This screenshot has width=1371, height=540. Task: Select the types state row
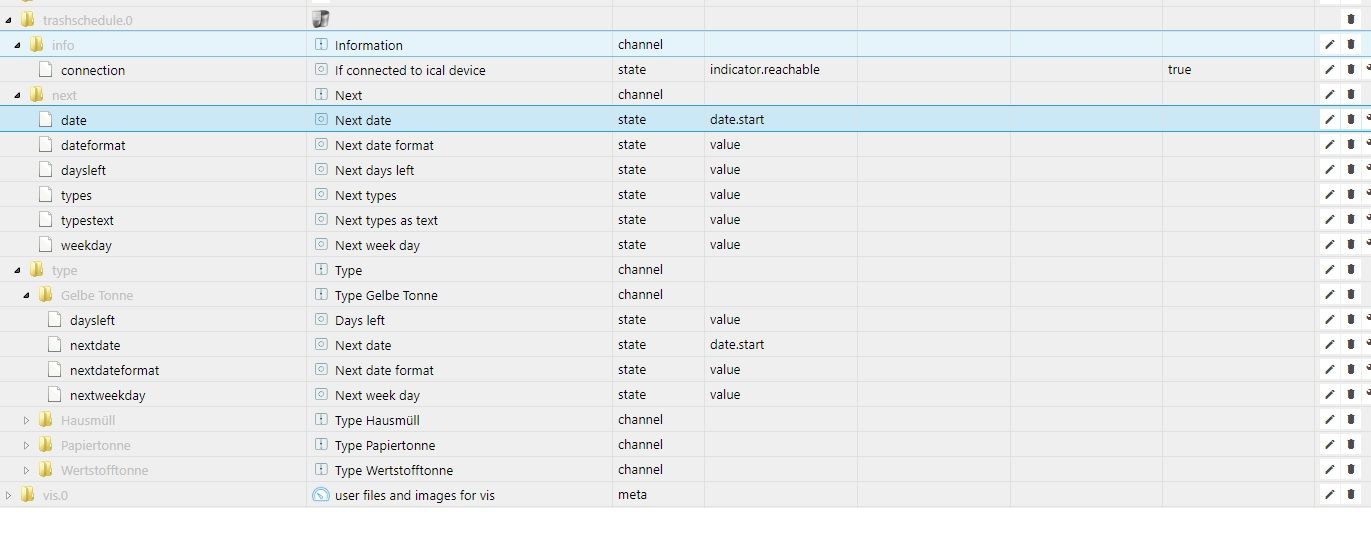(x=76, y=195)
